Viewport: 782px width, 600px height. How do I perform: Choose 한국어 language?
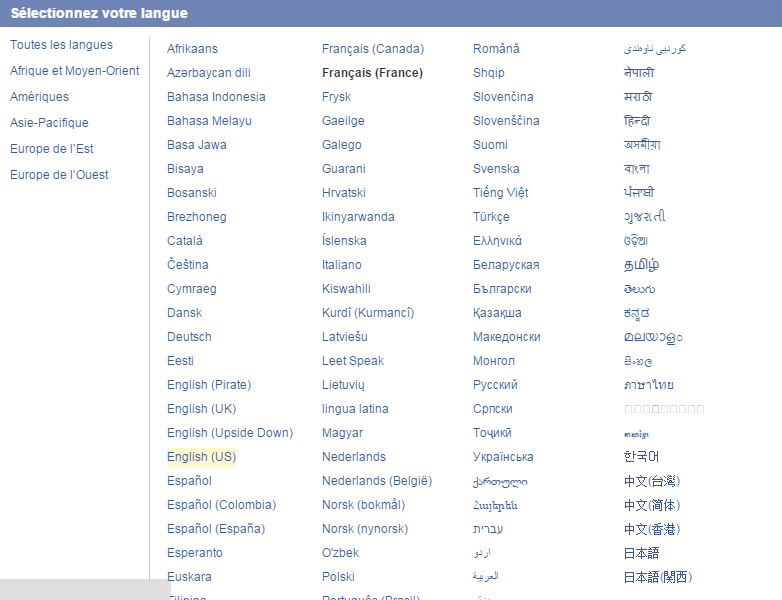[x=641, y=457]
